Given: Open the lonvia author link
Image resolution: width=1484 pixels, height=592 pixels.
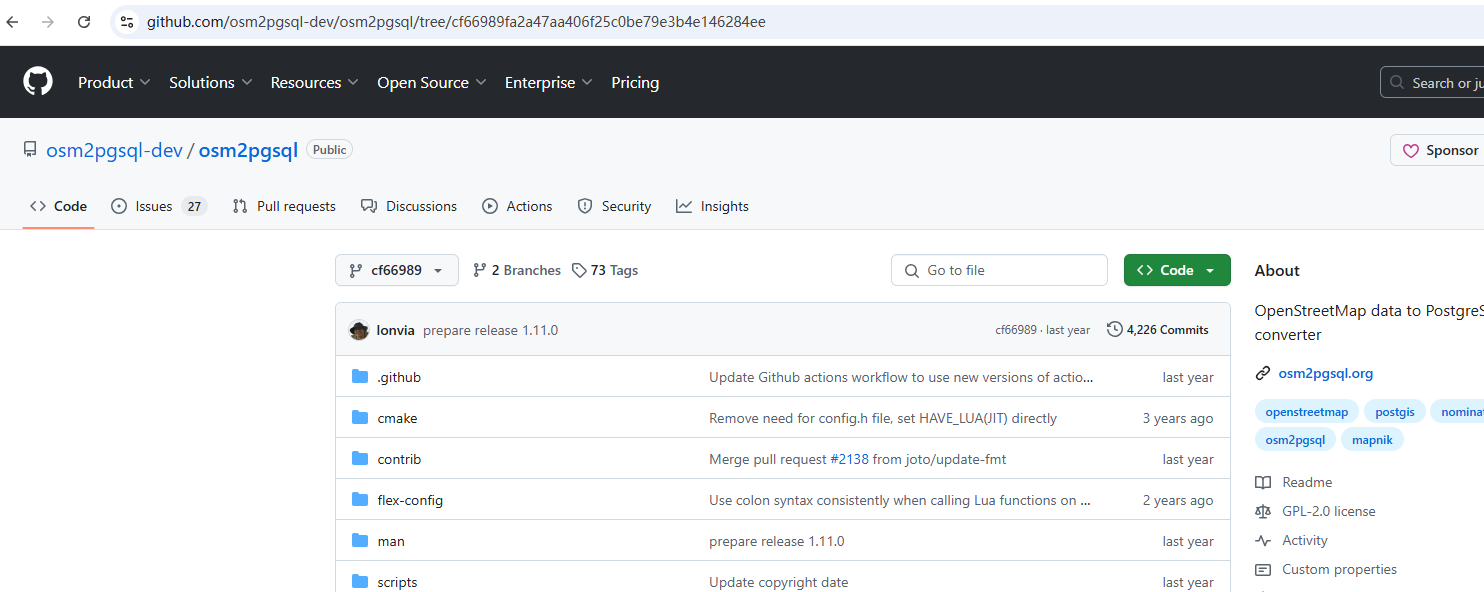Looking at the screenshot, I should pyautogui.click(x=396, y=330).
